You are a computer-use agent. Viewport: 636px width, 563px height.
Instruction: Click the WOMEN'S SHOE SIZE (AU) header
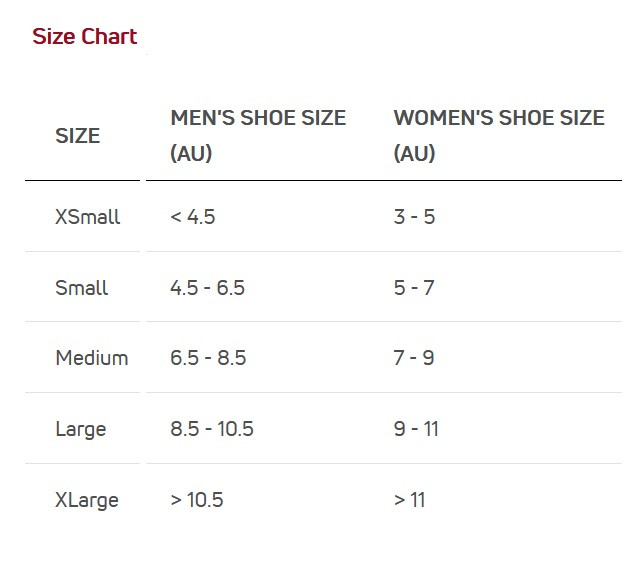click(x=499, y=135)
